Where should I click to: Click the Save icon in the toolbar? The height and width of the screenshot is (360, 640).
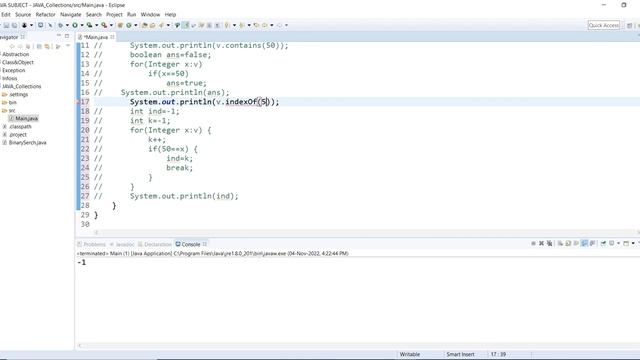[6, 25]
